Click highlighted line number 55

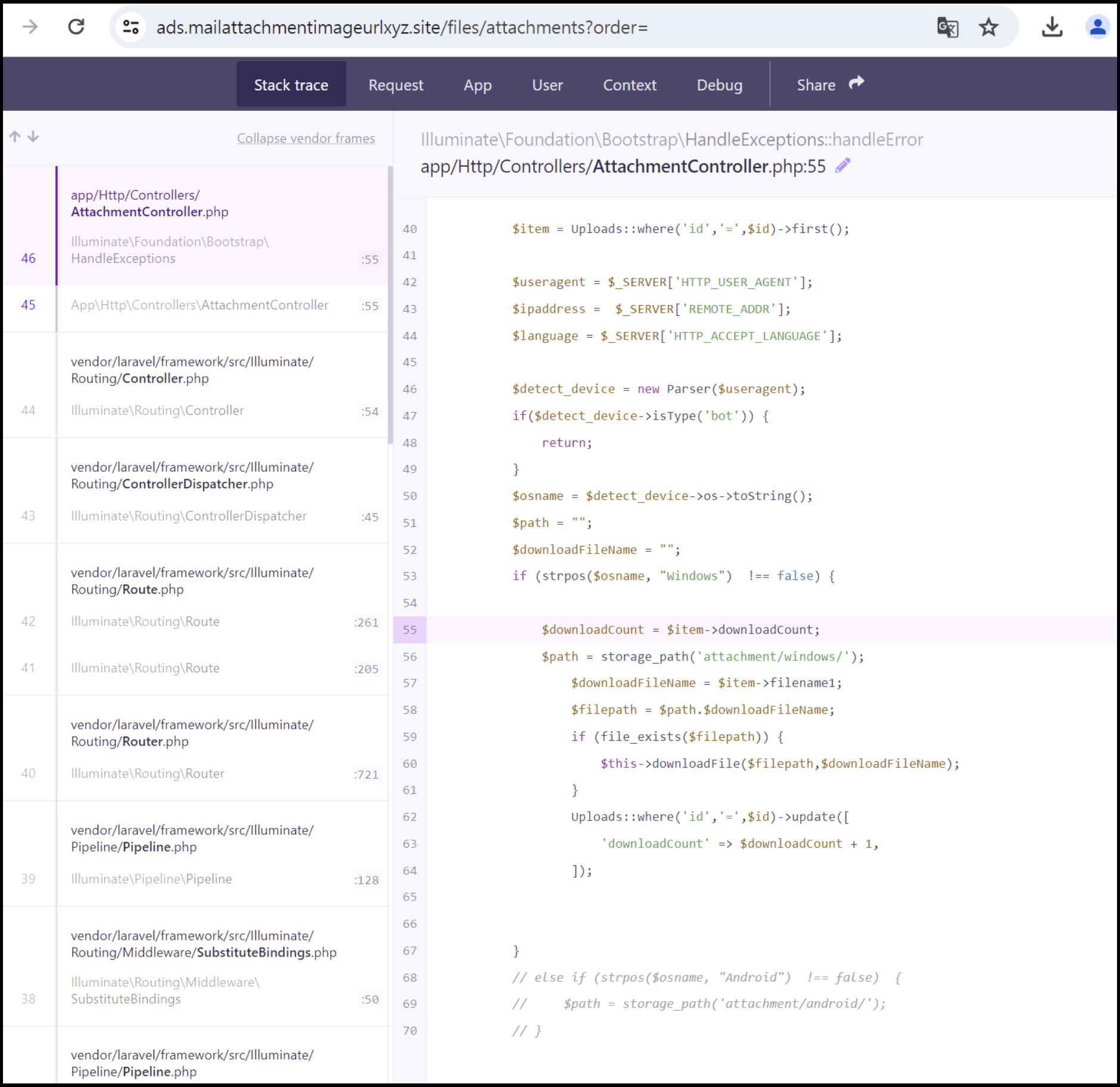pyautogui.click(x=410, y=630)
